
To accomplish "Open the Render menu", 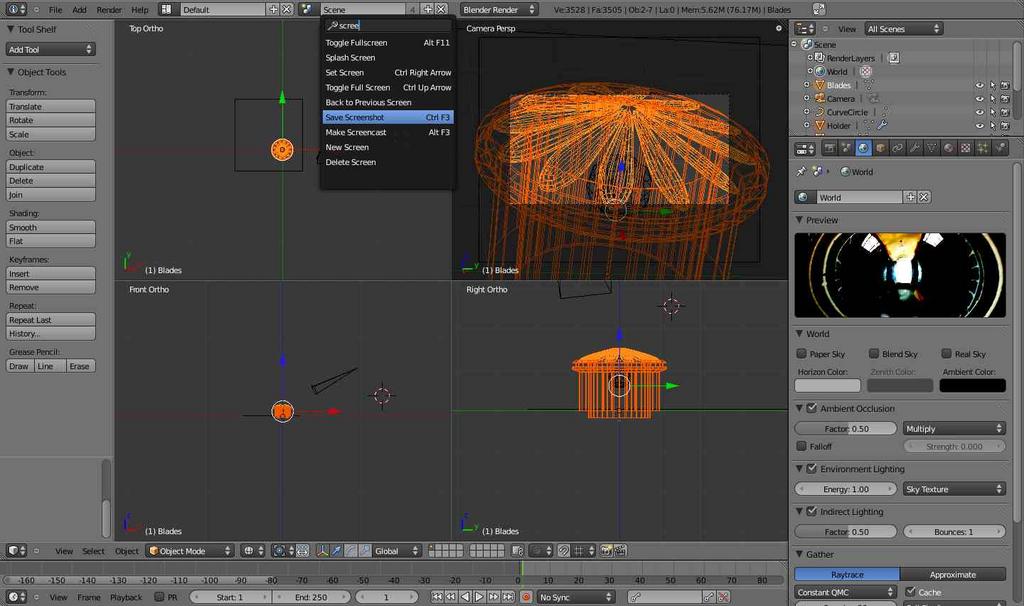I will coord(109,9).
